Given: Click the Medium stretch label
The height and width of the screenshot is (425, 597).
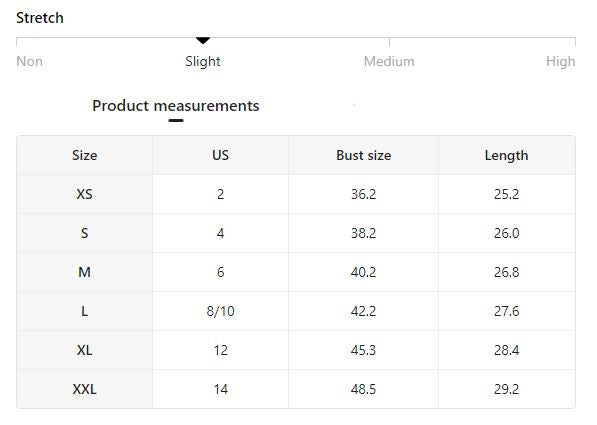Looking at the screenshot, I should 389,61.
